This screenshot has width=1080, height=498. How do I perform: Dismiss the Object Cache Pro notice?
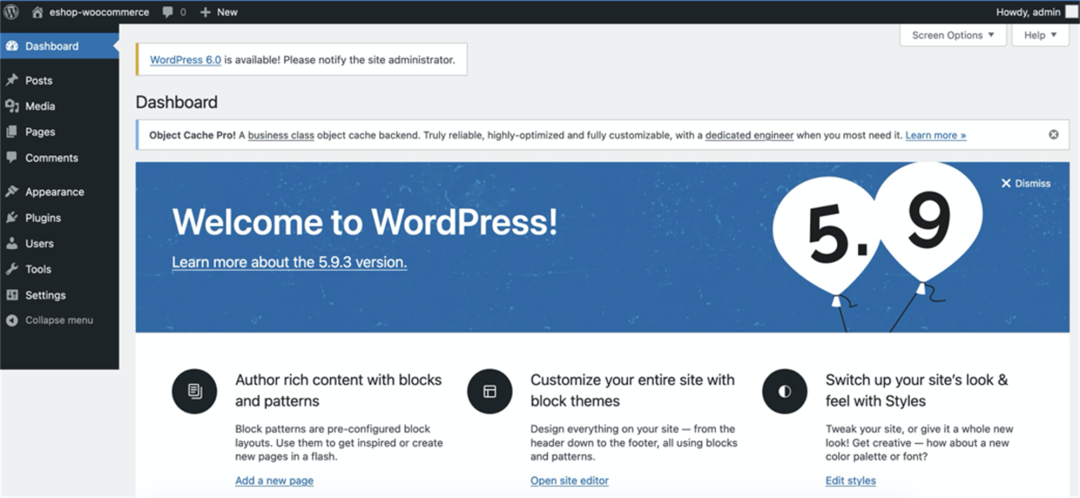[x=1053, y=135]
